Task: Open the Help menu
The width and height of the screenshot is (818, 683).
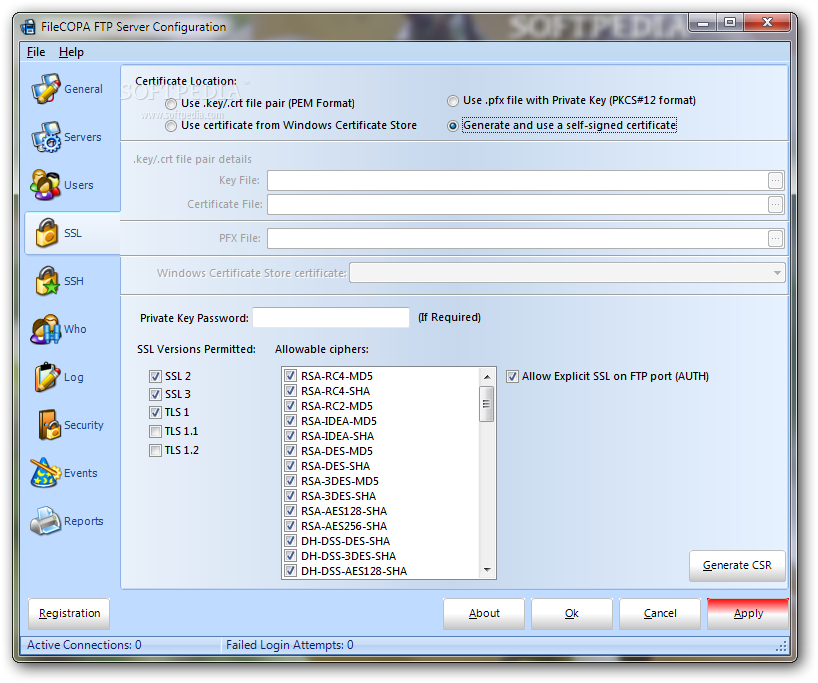Action: pos(71,52)
